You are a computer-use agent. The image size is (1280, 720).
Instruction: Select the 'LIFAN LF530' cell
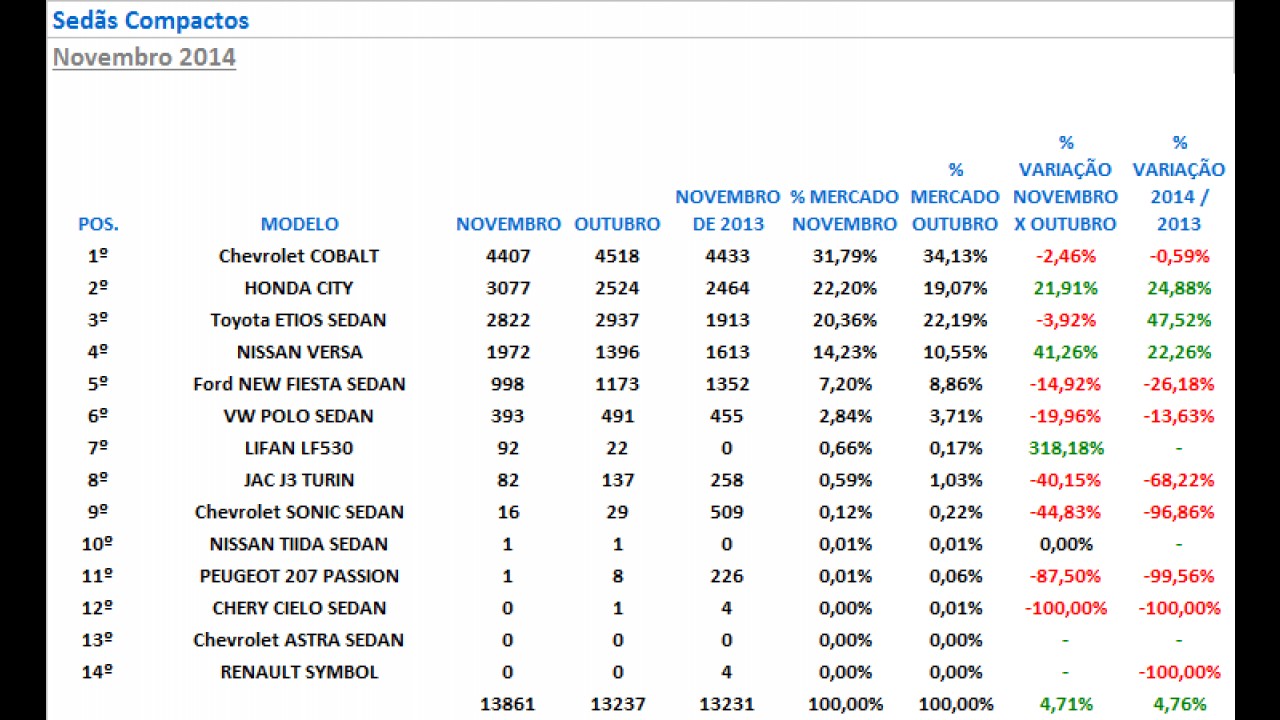tap(299, 448)
